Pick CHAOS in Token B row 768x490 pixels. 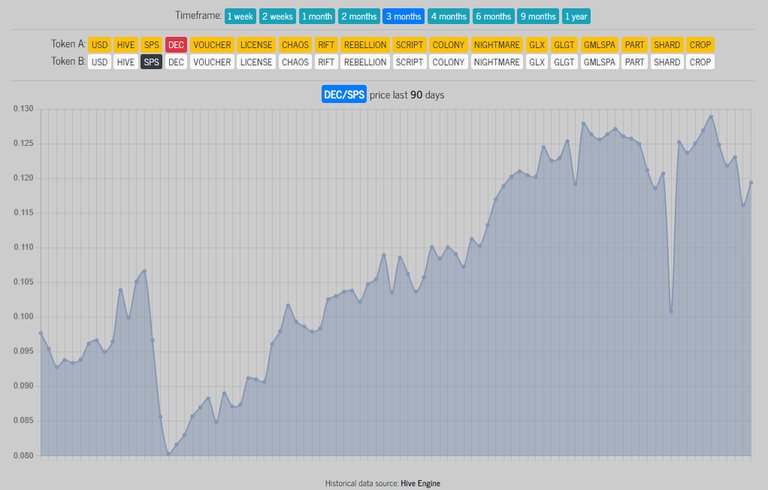point(295,62)
